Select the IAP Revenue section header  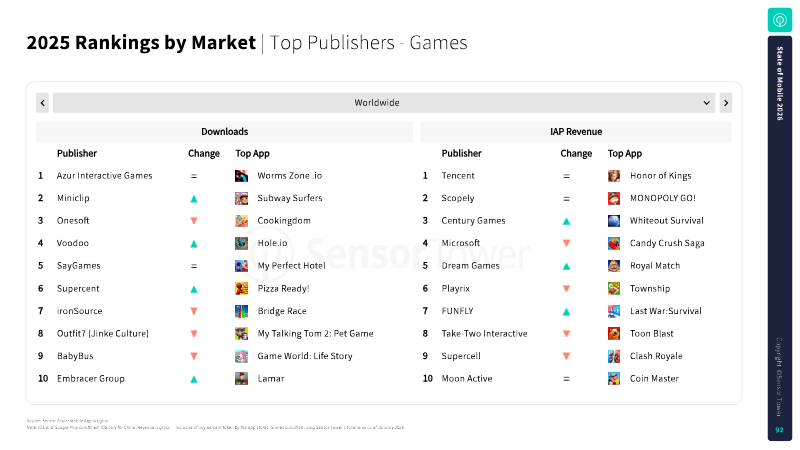576,132
